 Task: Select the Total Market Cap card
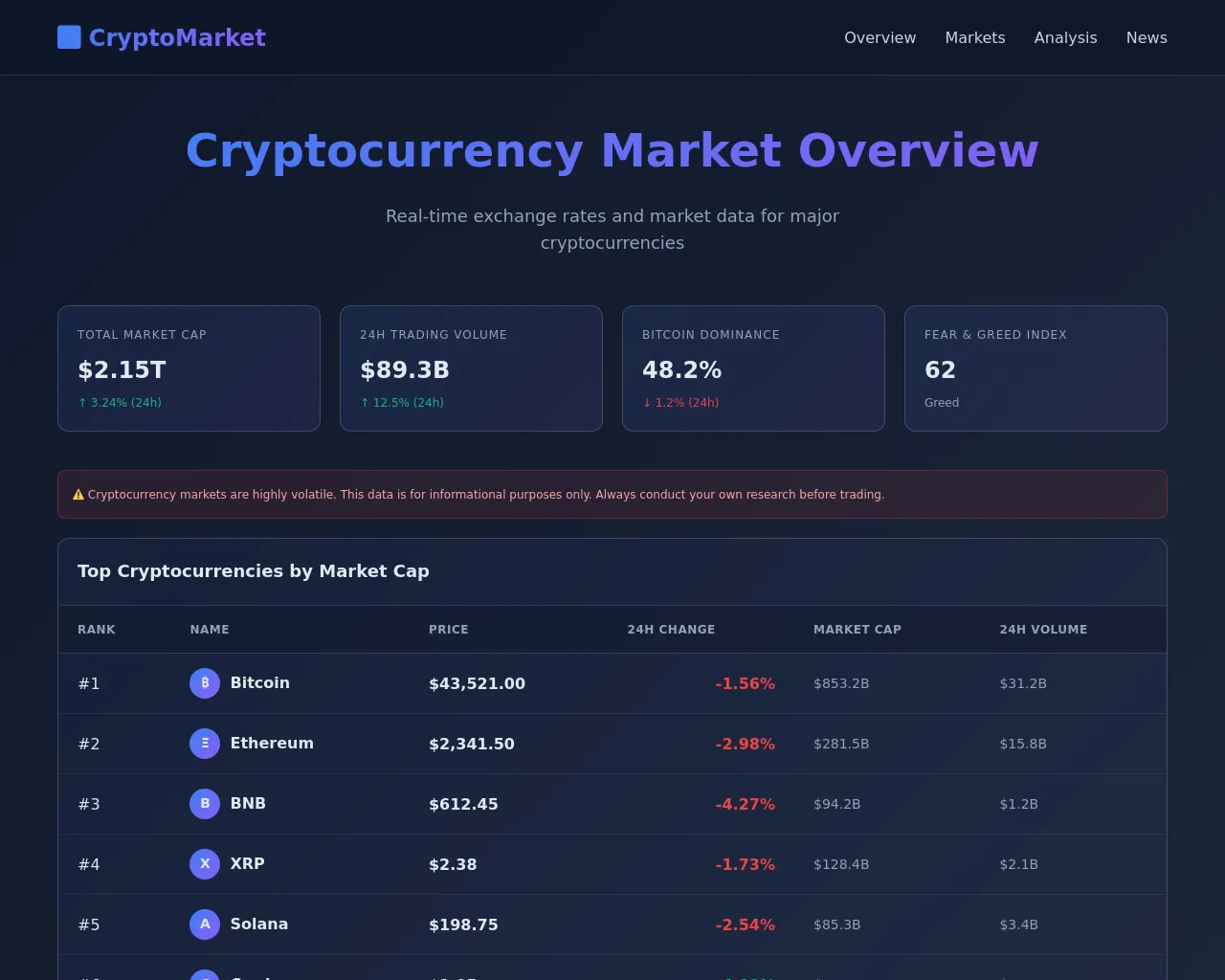[189, 368]
